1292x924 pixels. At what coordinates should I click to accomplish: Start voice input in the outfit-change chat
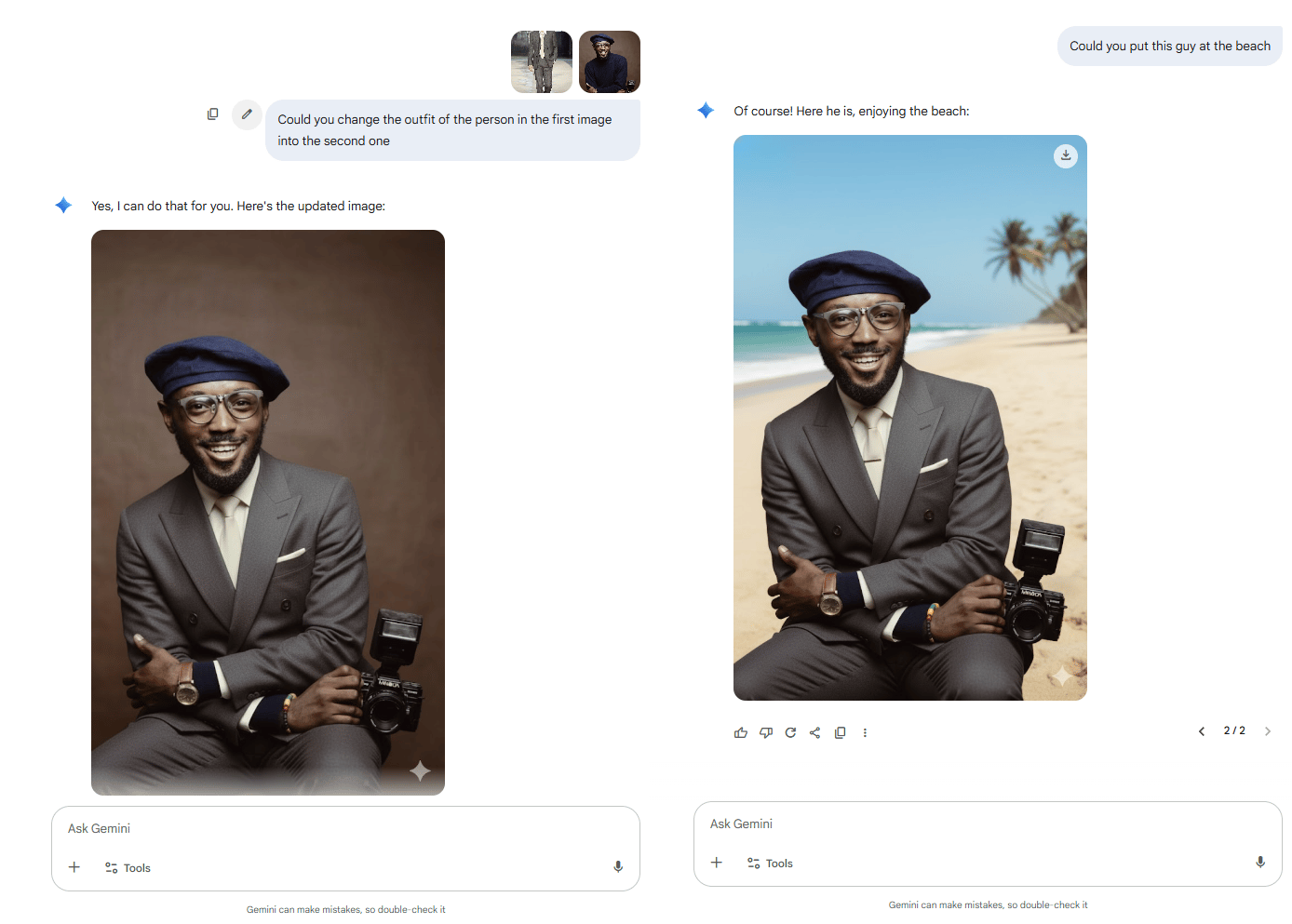pos(618,867)
